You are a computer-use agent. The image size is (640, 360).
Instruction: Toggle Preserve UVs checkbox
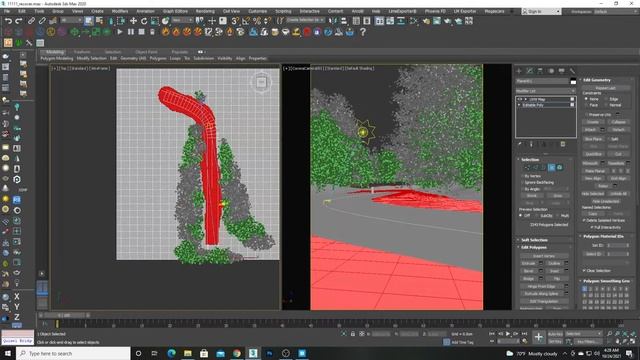587,115
